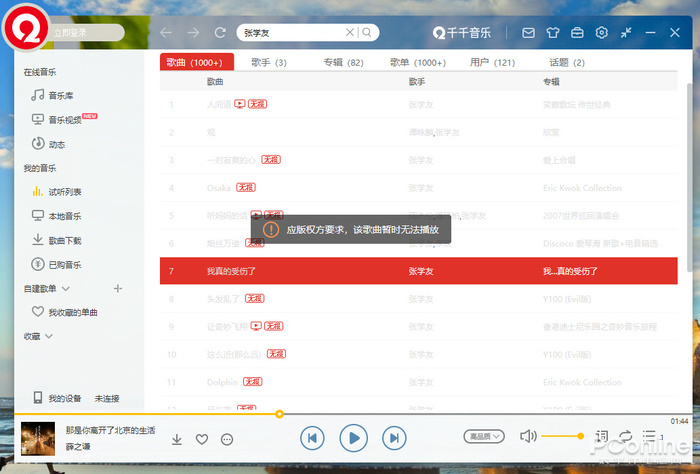Click album 2007世界巡回演唱会
Viewport: 700px width, 474px height.
(x=581, y=216)
